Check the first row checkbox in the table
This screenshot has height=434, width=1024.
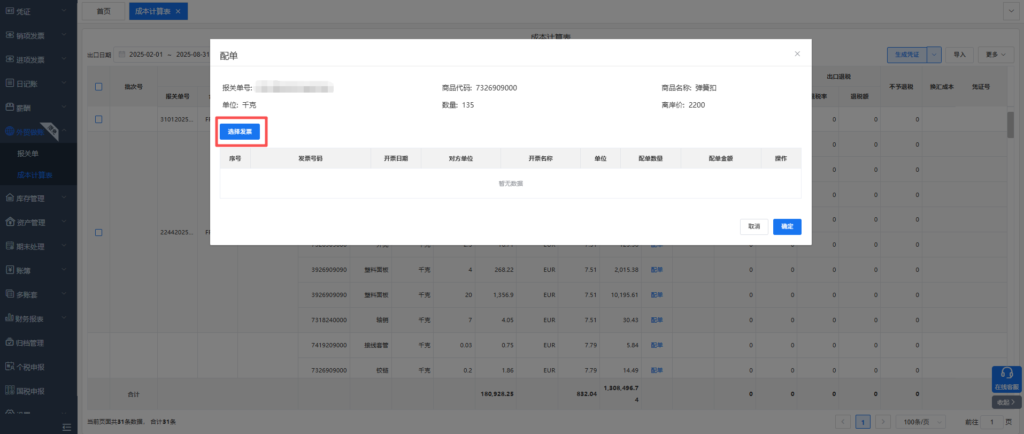[x=98, y=120]
